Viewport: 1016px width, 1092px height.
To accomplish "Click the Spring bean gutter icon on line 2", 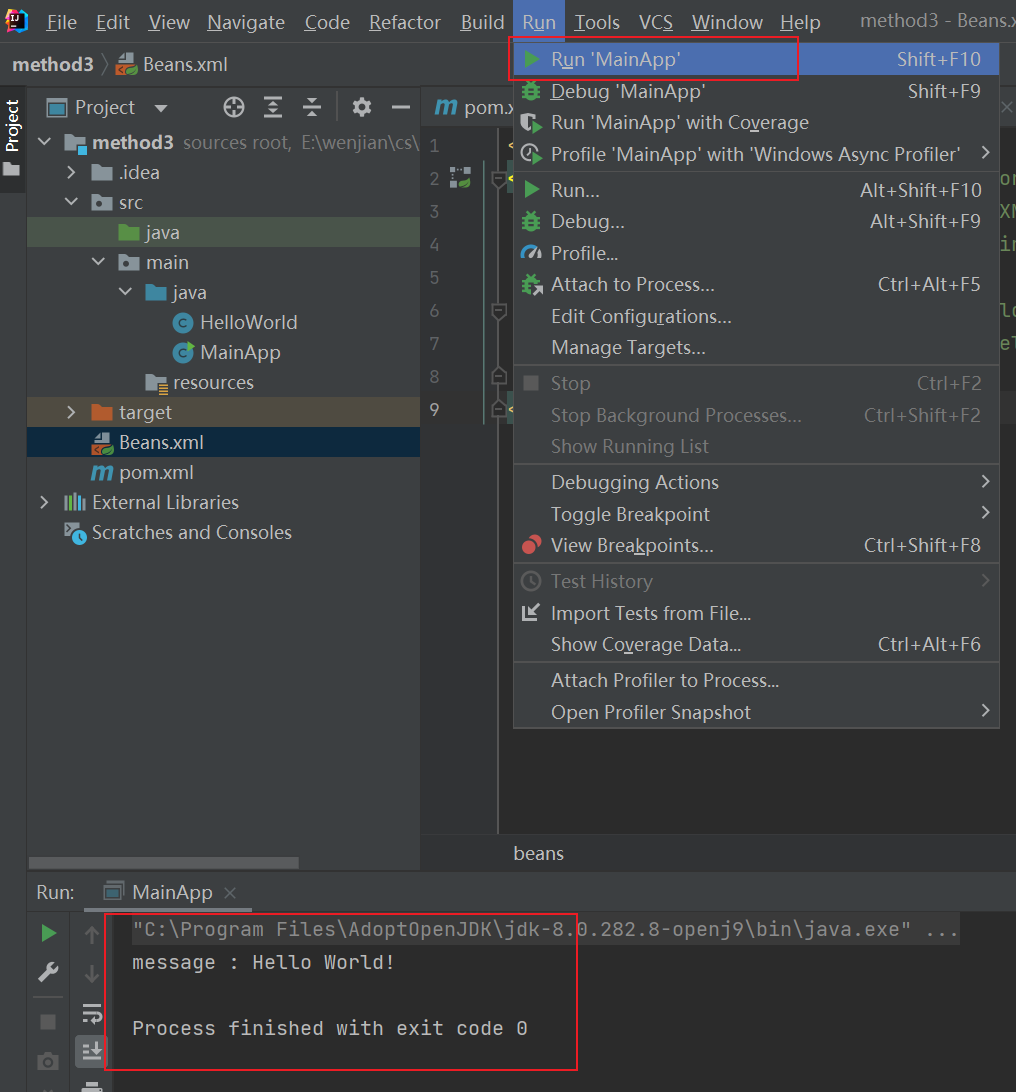I will pos(460,178).
